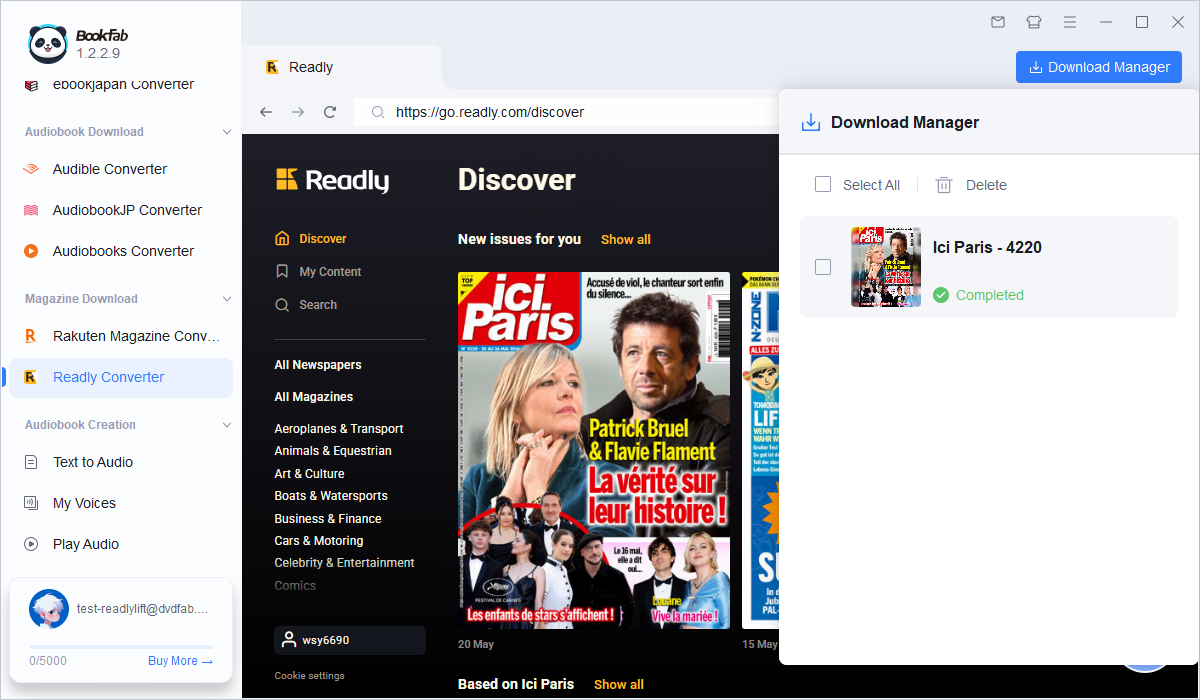This screenshot has width=1200, height=700.
Task: Click the Download Manager button
Action: pyautogui.click(x=1099, y=67)
